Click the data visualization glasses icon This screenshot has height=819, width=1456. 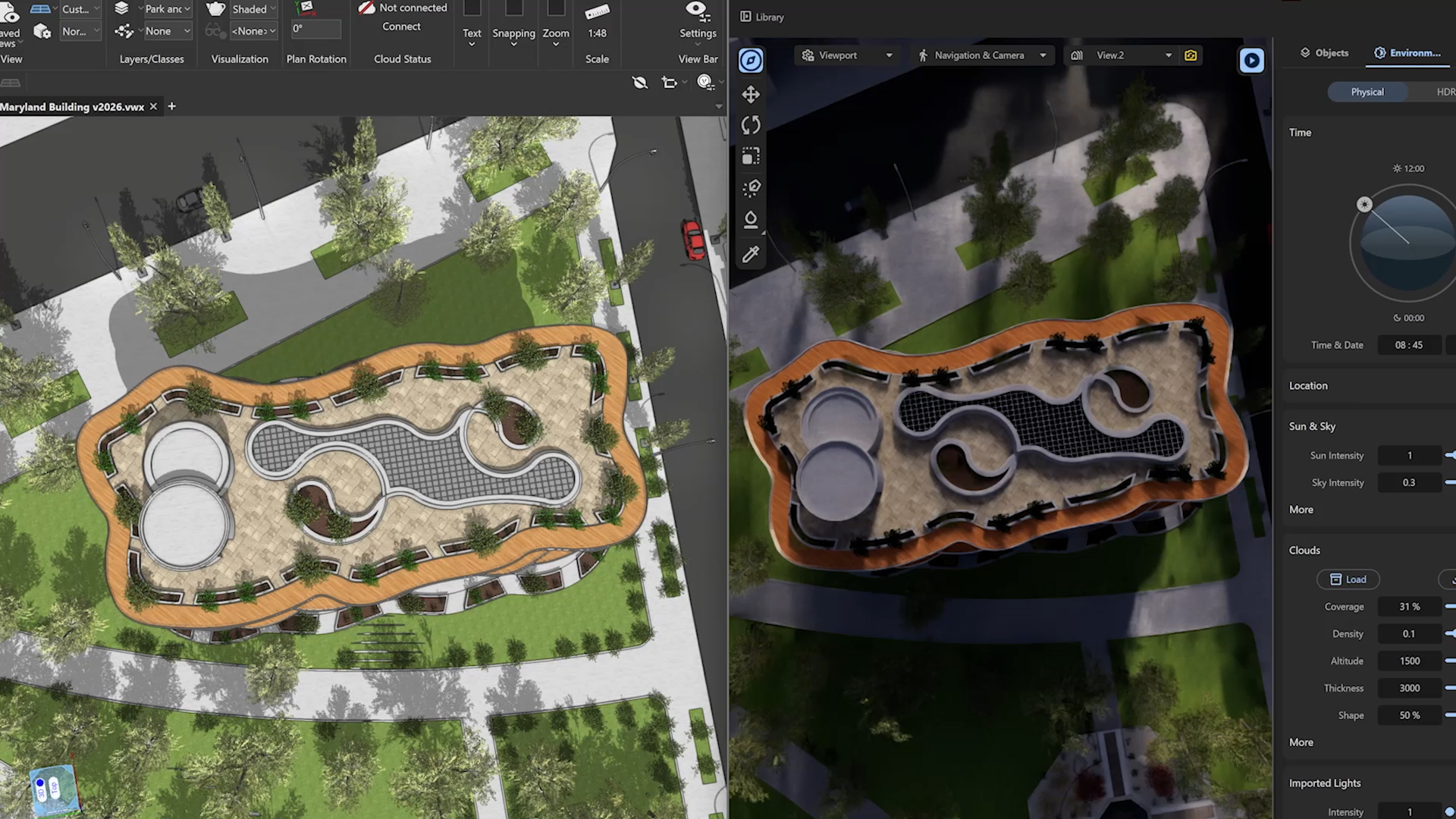pyautogui.click(x=215, y=31)
